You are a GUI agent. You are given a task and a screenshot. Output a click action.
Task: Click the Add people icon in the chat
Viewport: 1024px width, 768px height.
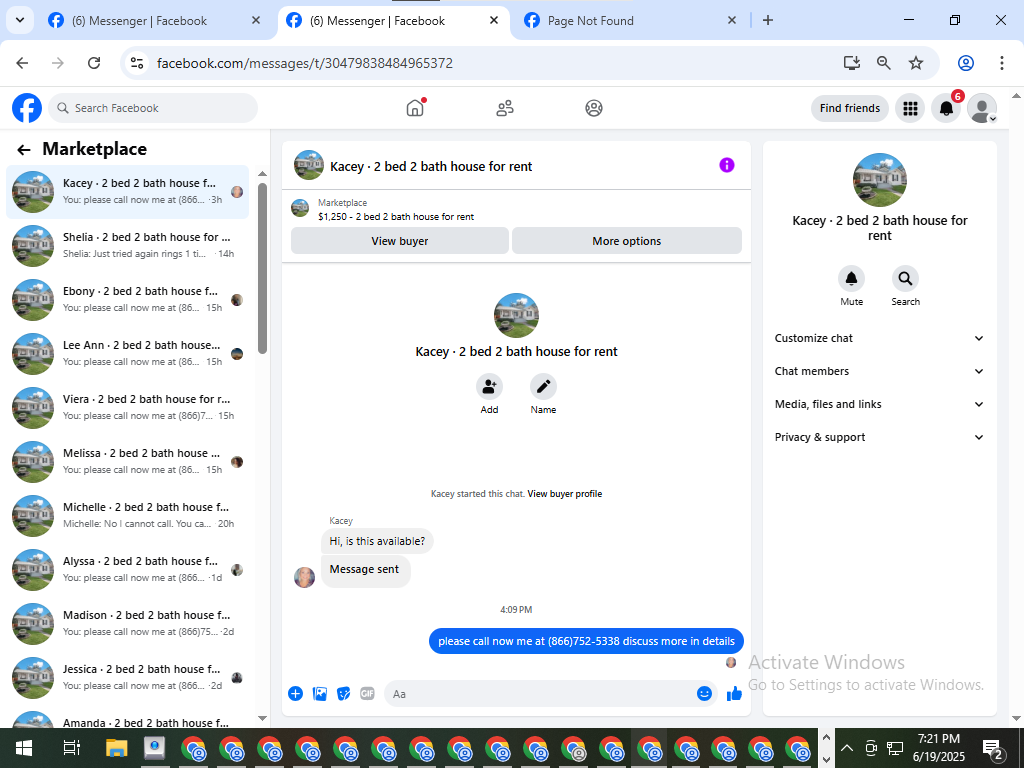click(x=489, y=387)
